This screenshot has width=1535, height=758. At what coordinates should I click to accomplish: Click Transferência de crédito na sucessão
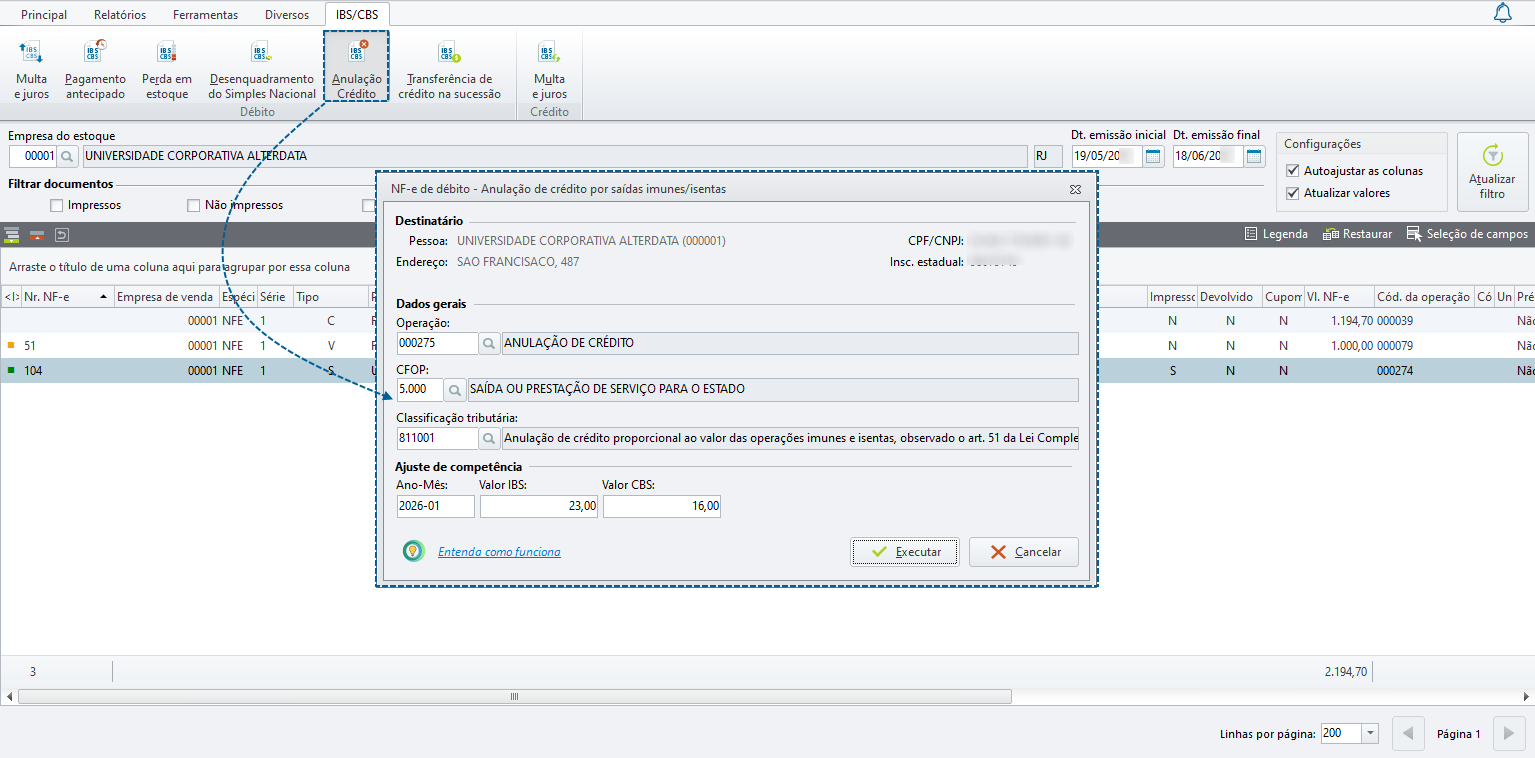click(x=449, y=70)
